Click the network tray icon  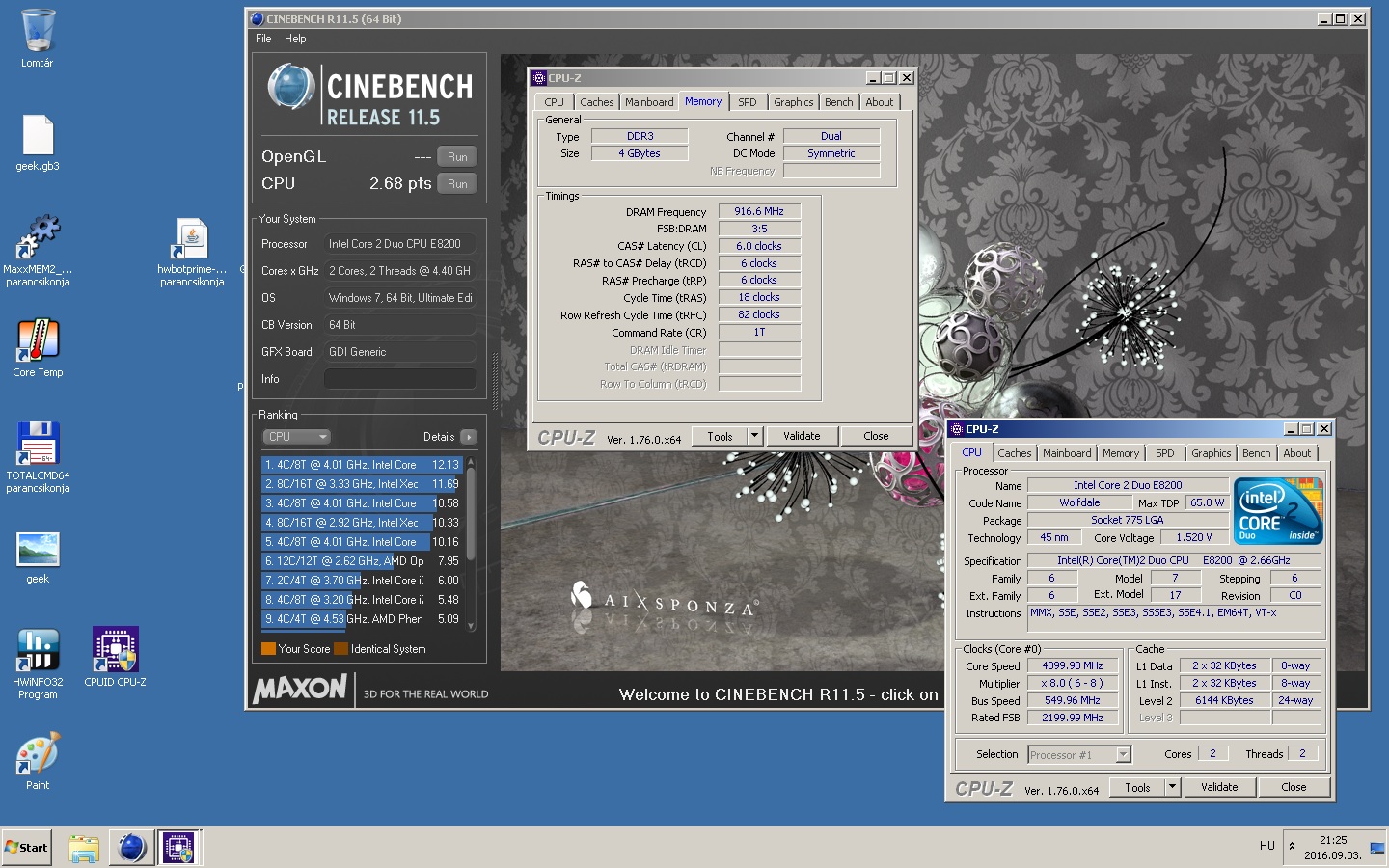click(x=1376, y=848)
